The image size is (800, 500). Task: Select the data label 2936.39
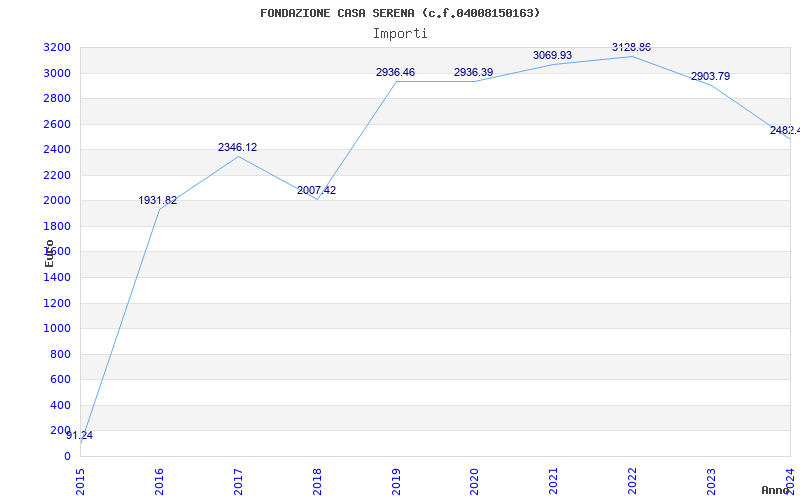[473, 72]
